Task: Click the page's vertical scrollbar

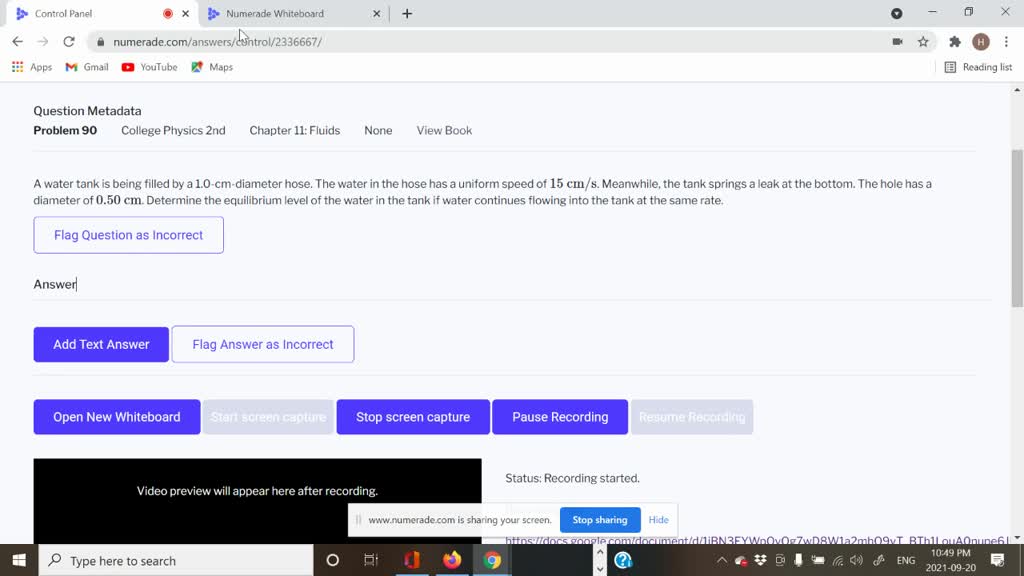Action: (1017, 228)
